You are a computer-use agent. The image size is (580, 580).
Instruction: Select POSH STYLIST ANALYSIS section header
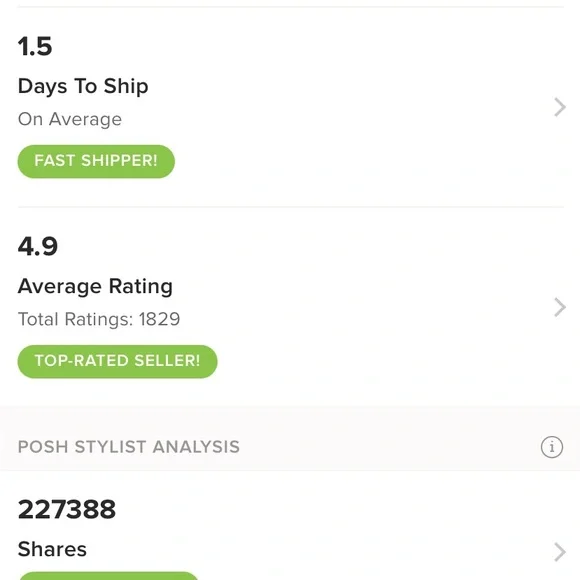point(129,447)
